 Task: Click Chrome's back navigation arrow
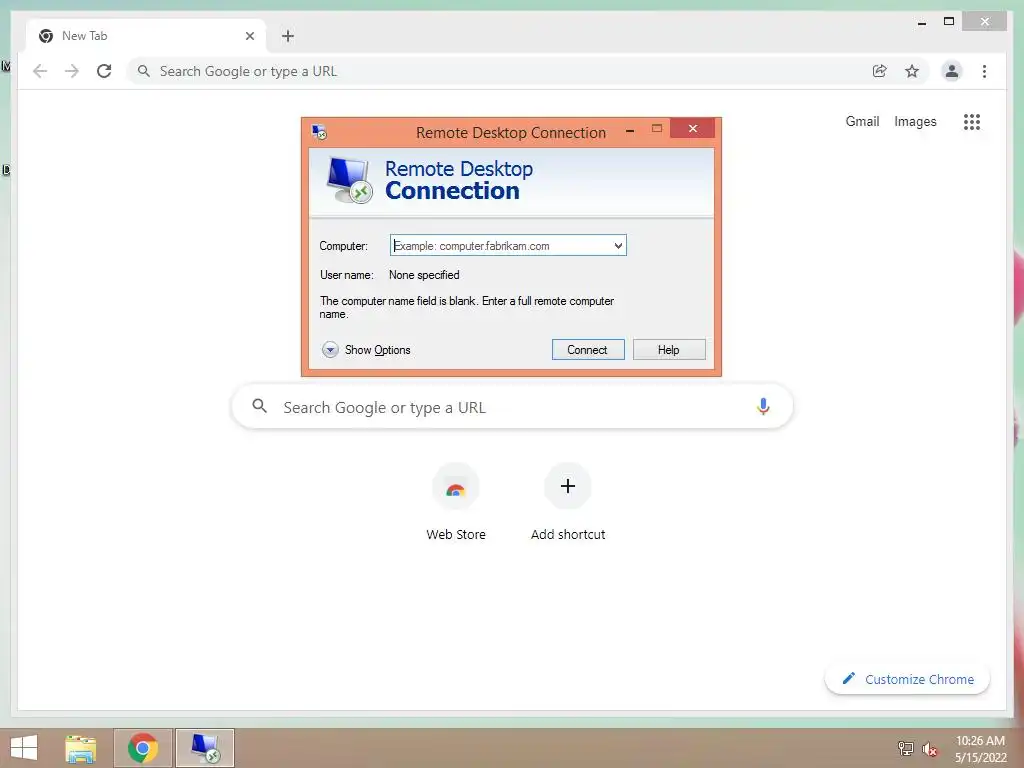coord(40,71)
